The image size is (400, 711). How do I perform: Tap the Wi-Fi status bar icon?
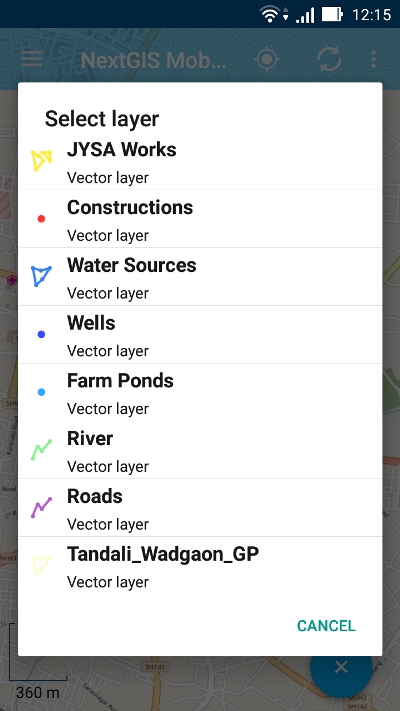tap(269, 15)
